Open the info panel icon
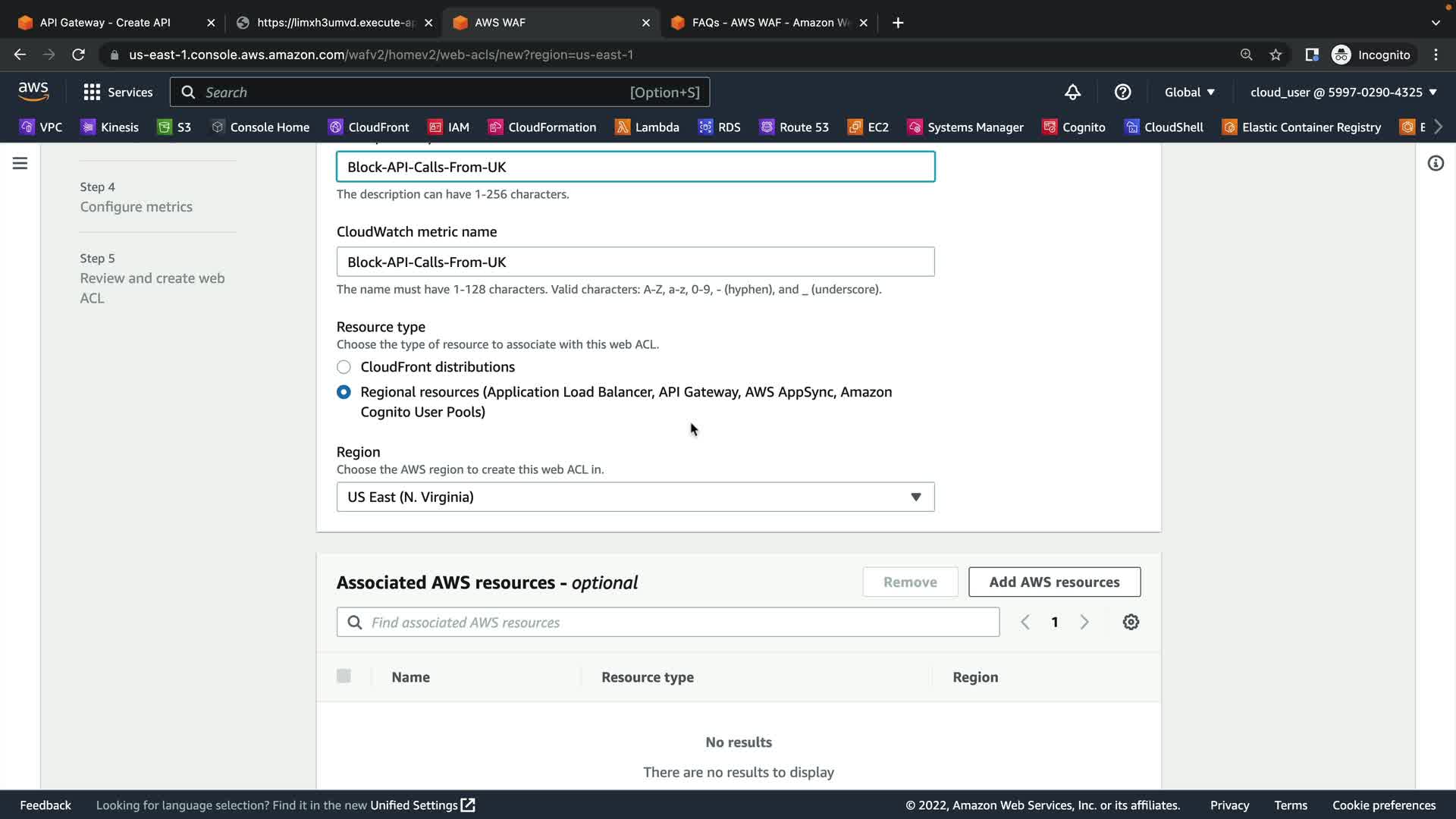The width and height of the screenshot is (1456, 819). (x=1436, y=163)
